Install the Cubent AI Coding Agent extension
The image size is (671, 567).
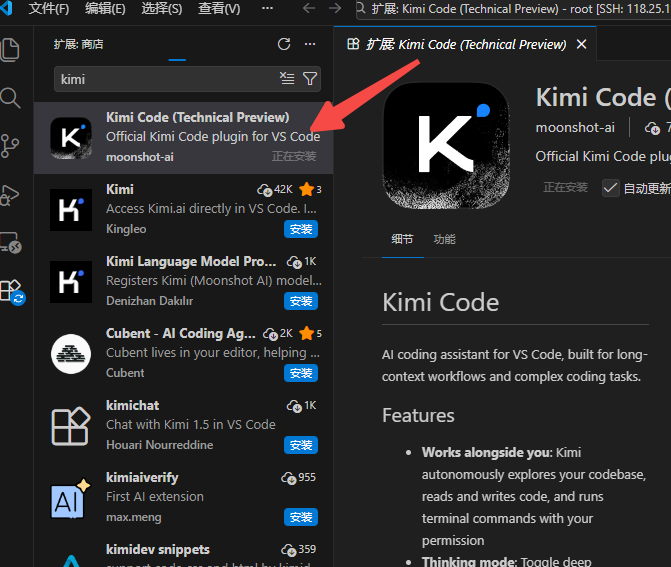tap(301, 373)
